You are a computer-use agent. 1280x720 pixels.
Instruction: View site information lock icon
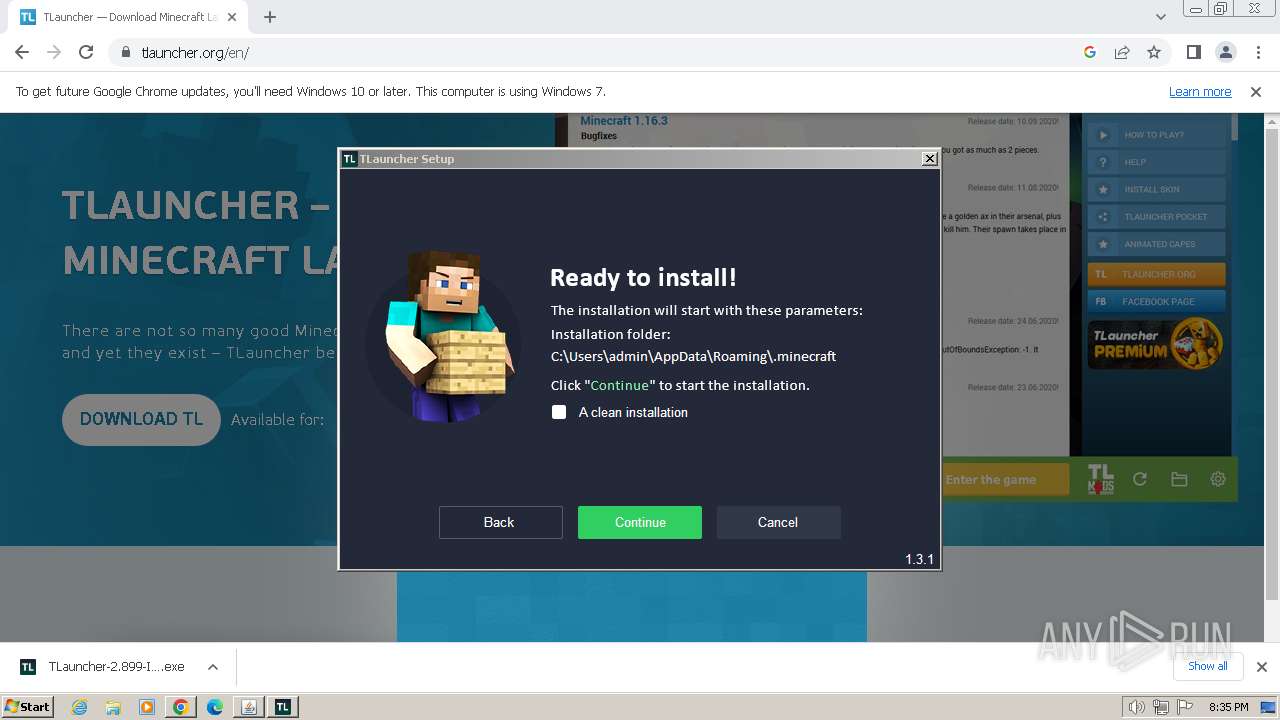coord(125,52)
